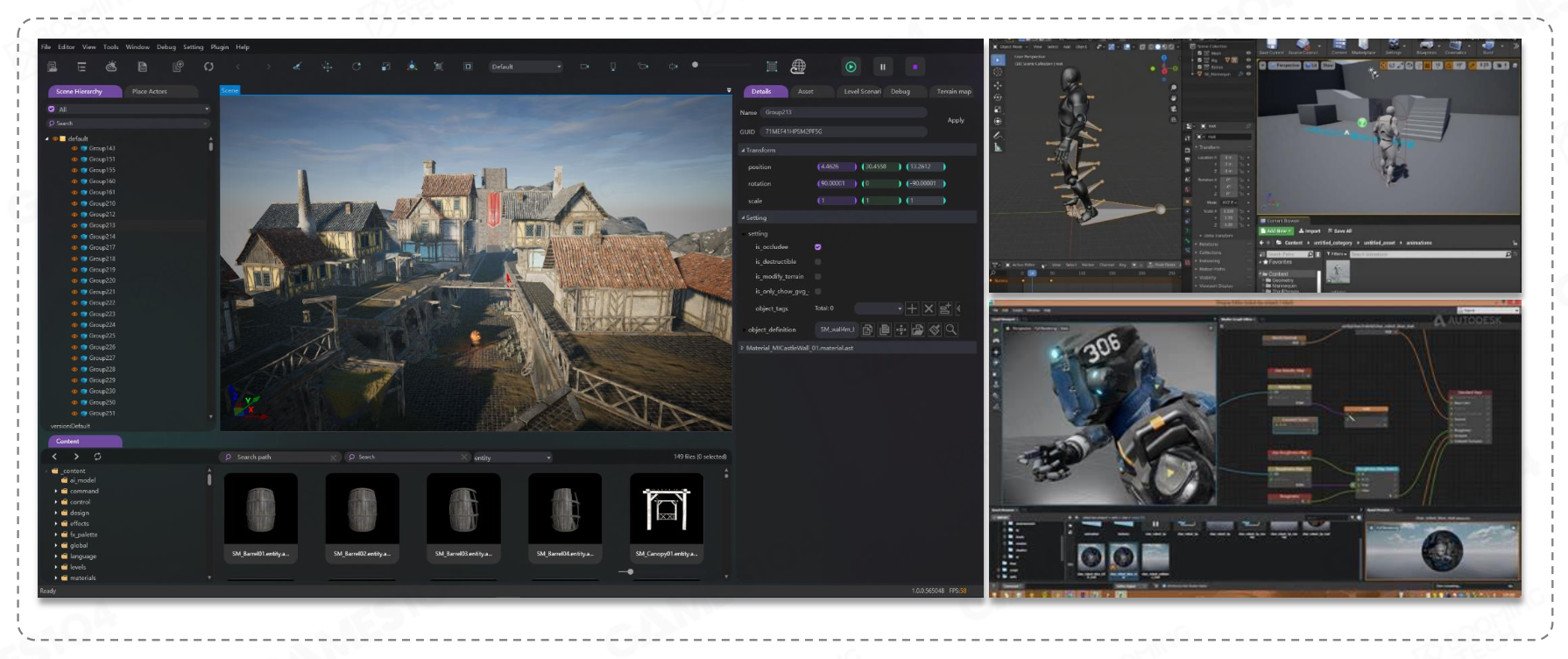Select the move gizmo tool in toolbar
The height and width of the screenshot is (659, 1568).
327,67
